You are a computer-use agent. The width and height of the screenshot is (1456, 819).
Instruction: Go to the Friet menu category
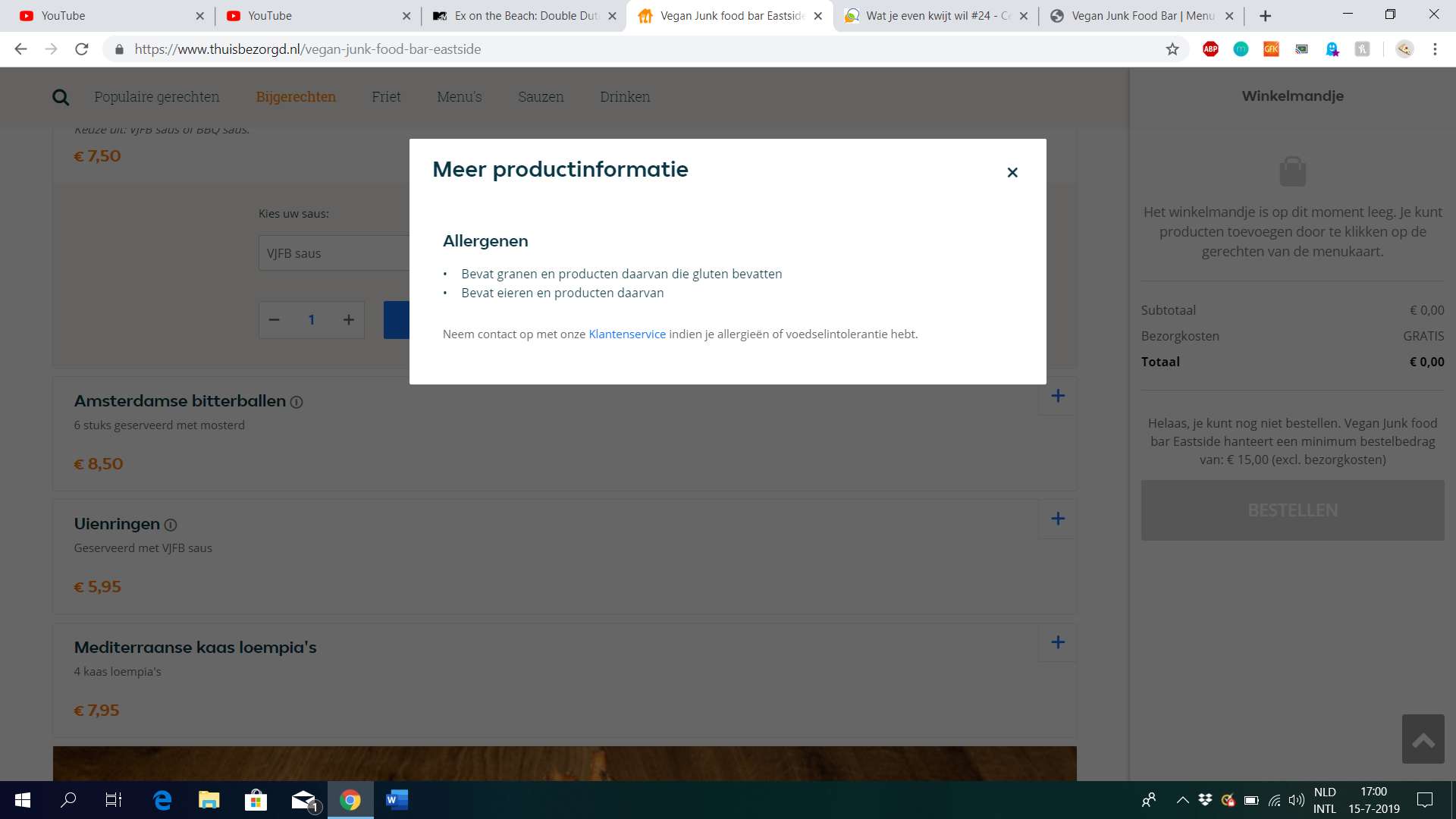[386, 97]
